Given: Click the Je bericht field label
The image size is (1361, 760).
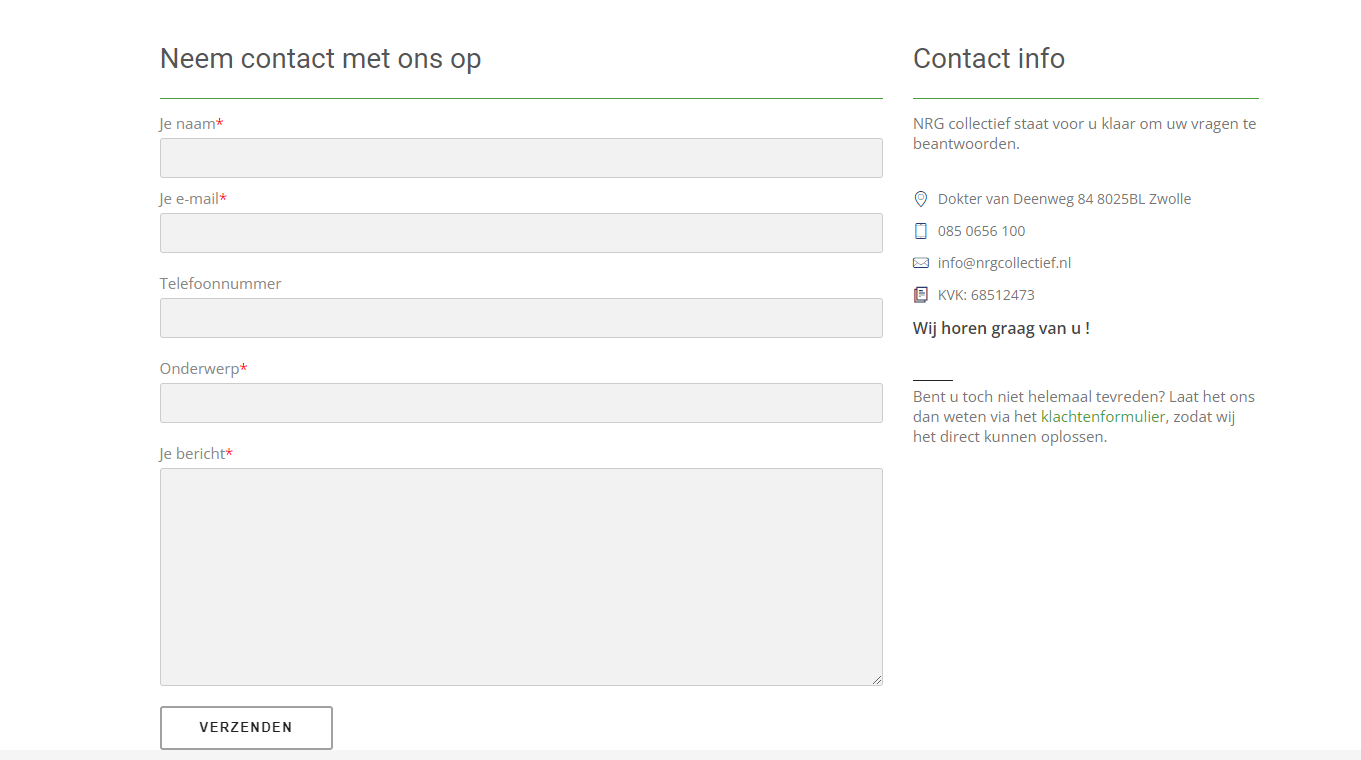Looking at the screenshot, I should [196, 454].
